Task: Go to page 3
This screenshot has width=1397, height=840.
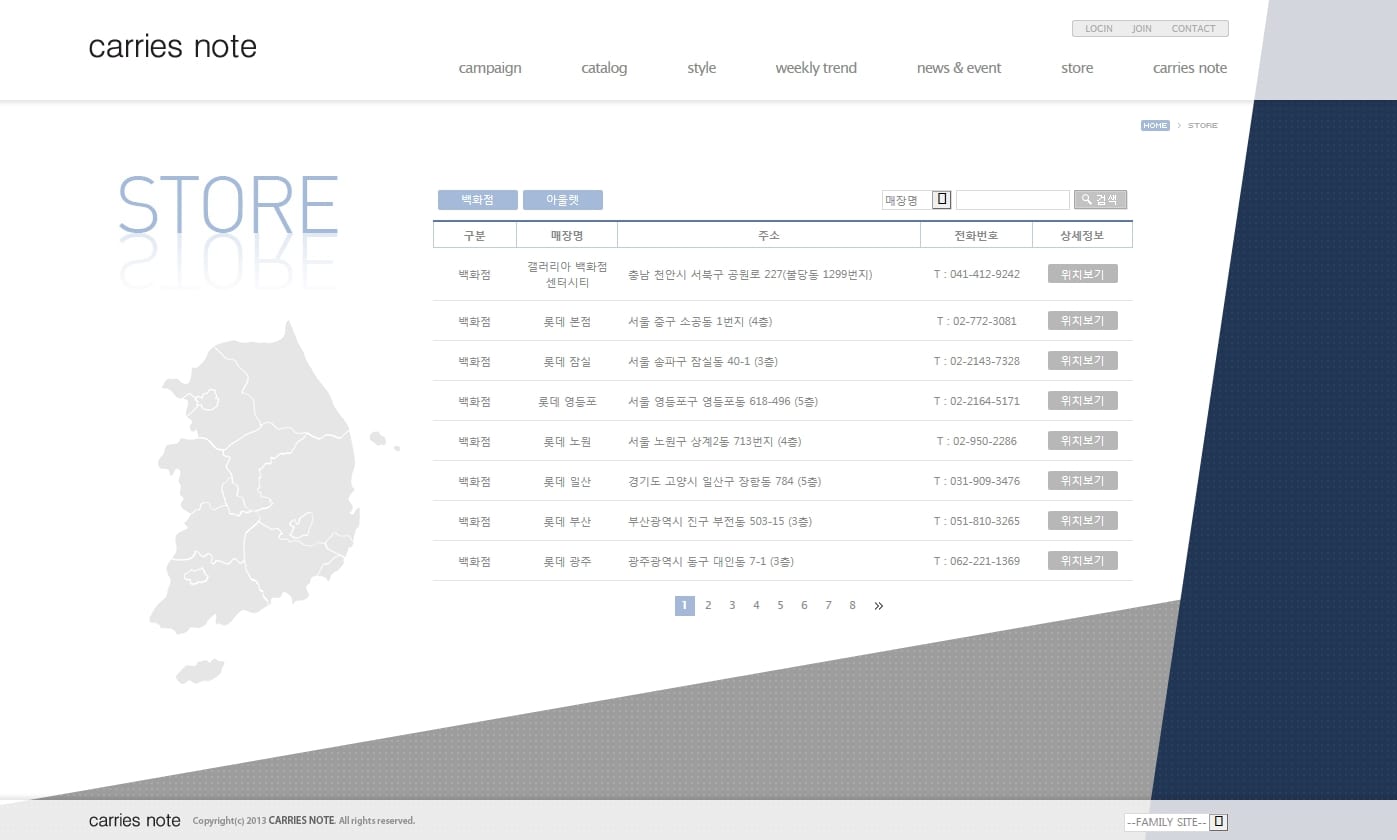Action: (732, 605)
